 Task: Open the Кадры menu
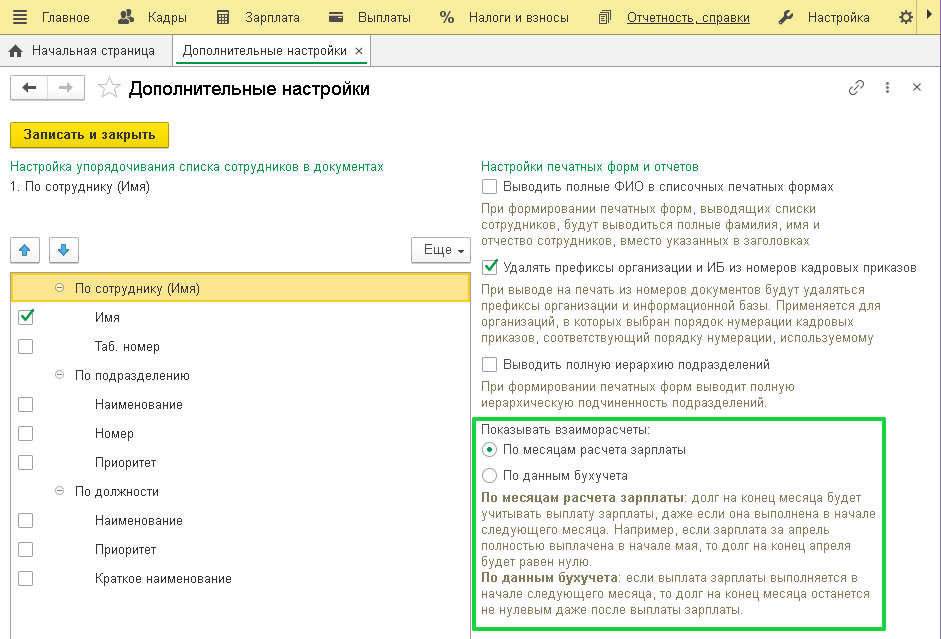167,17
